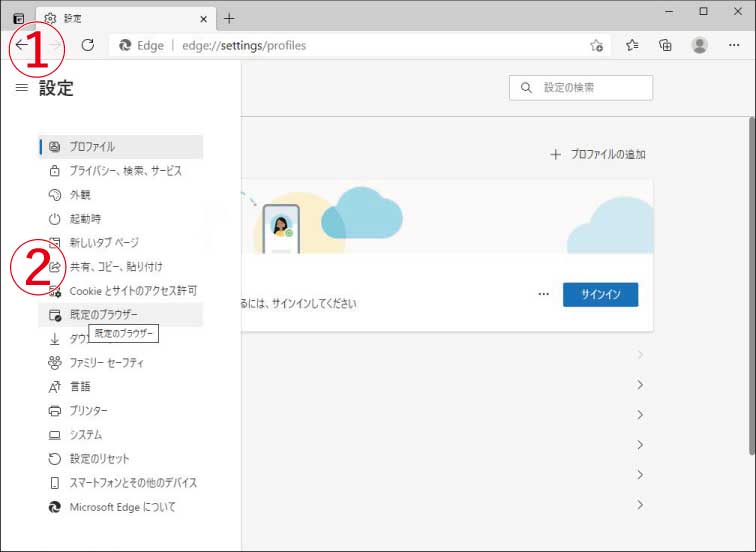Open Microsoft Edge について page
The image size is (756, 552).
[122, 507]
